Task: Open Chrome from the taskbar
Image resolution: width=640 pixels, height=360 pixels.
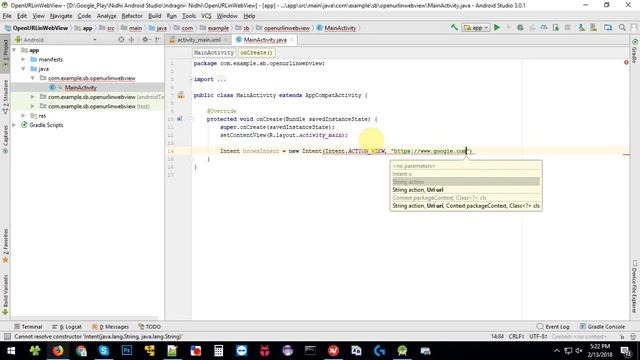Action: 81,350
